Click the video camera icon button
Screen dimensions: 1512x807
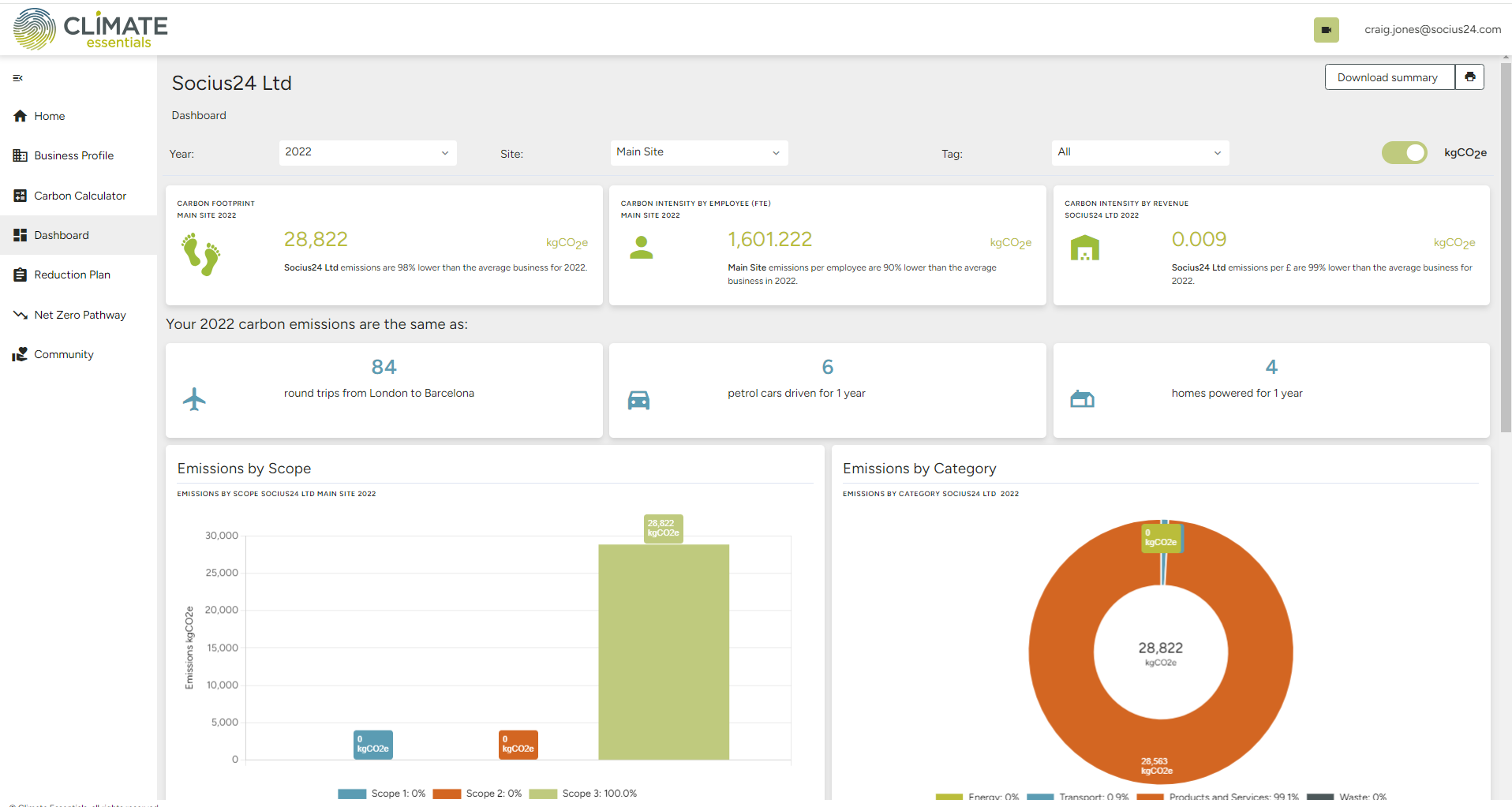1327,30
